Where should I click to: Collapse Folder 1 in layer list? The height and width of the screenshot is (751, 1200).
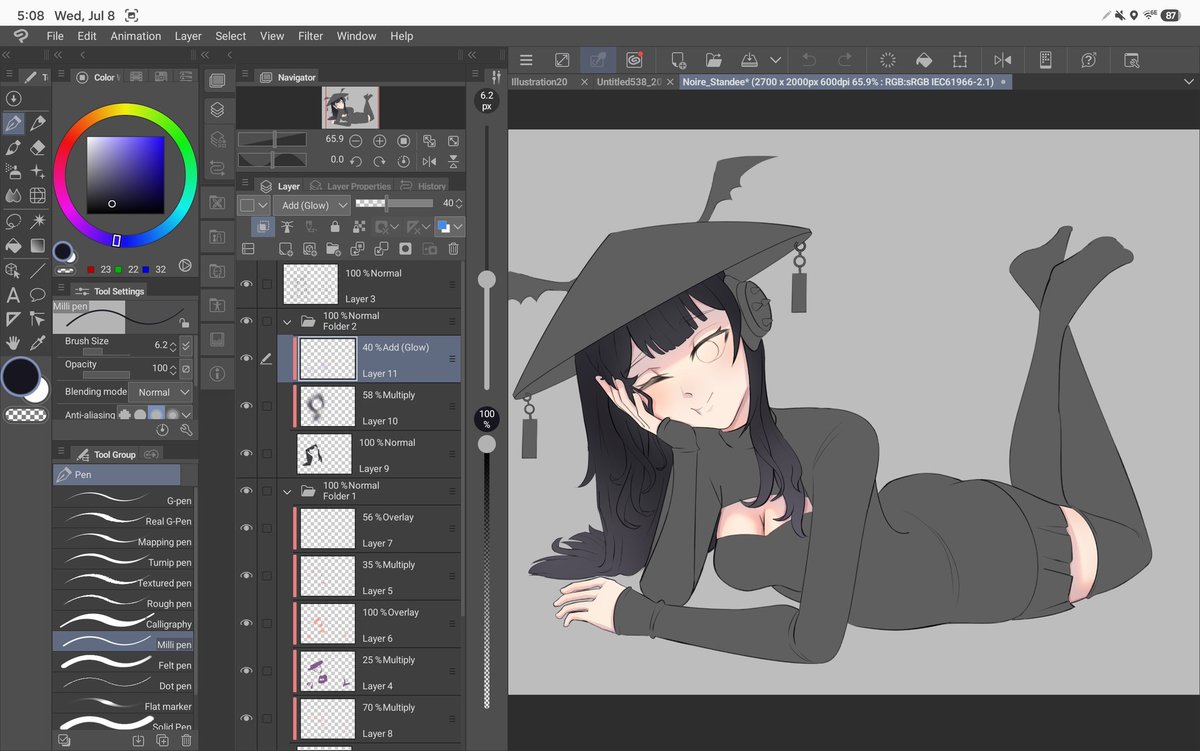point(288,491)
